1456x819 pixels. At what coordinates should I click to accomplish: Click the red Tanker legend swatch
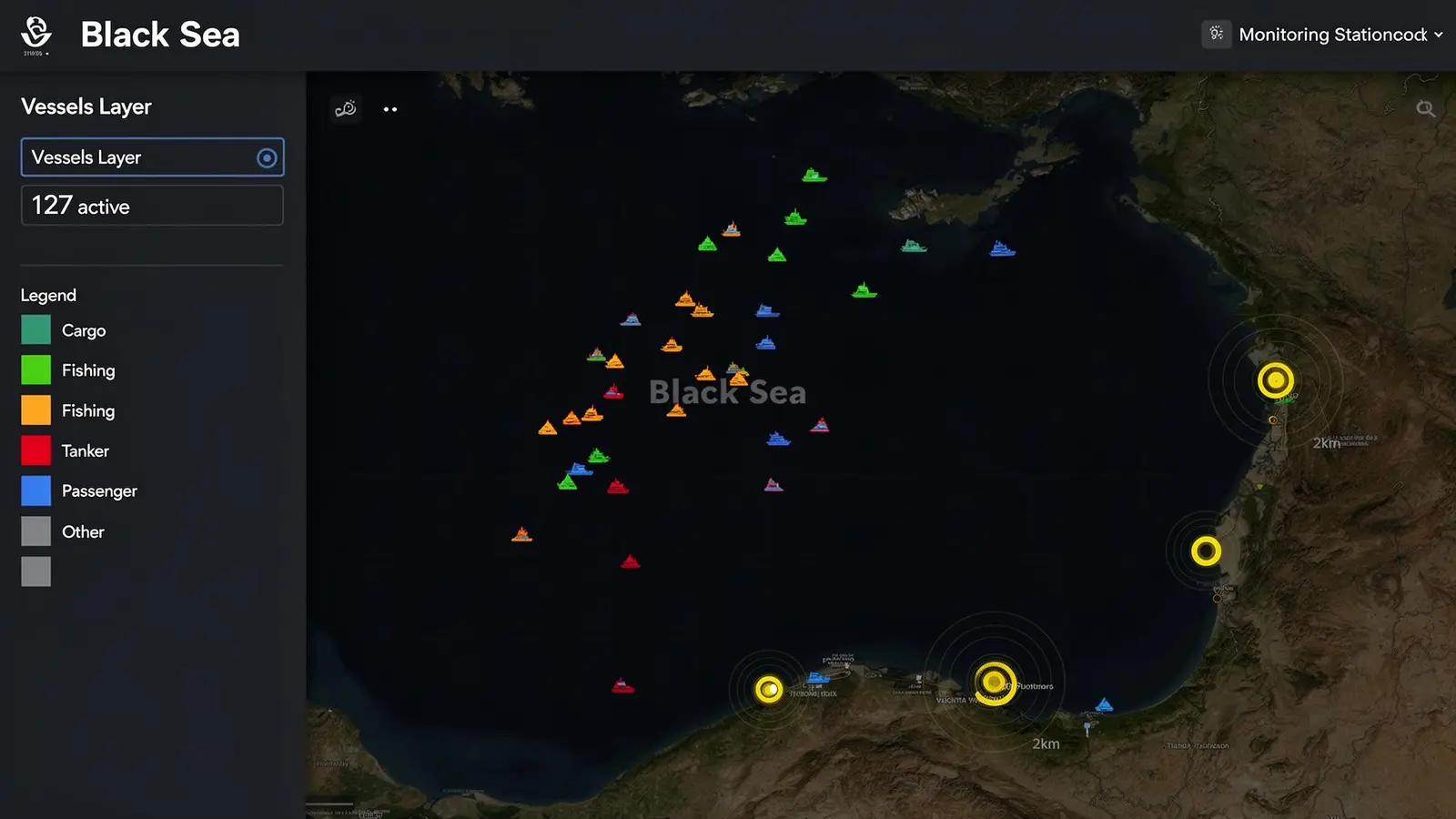[36, 450]
